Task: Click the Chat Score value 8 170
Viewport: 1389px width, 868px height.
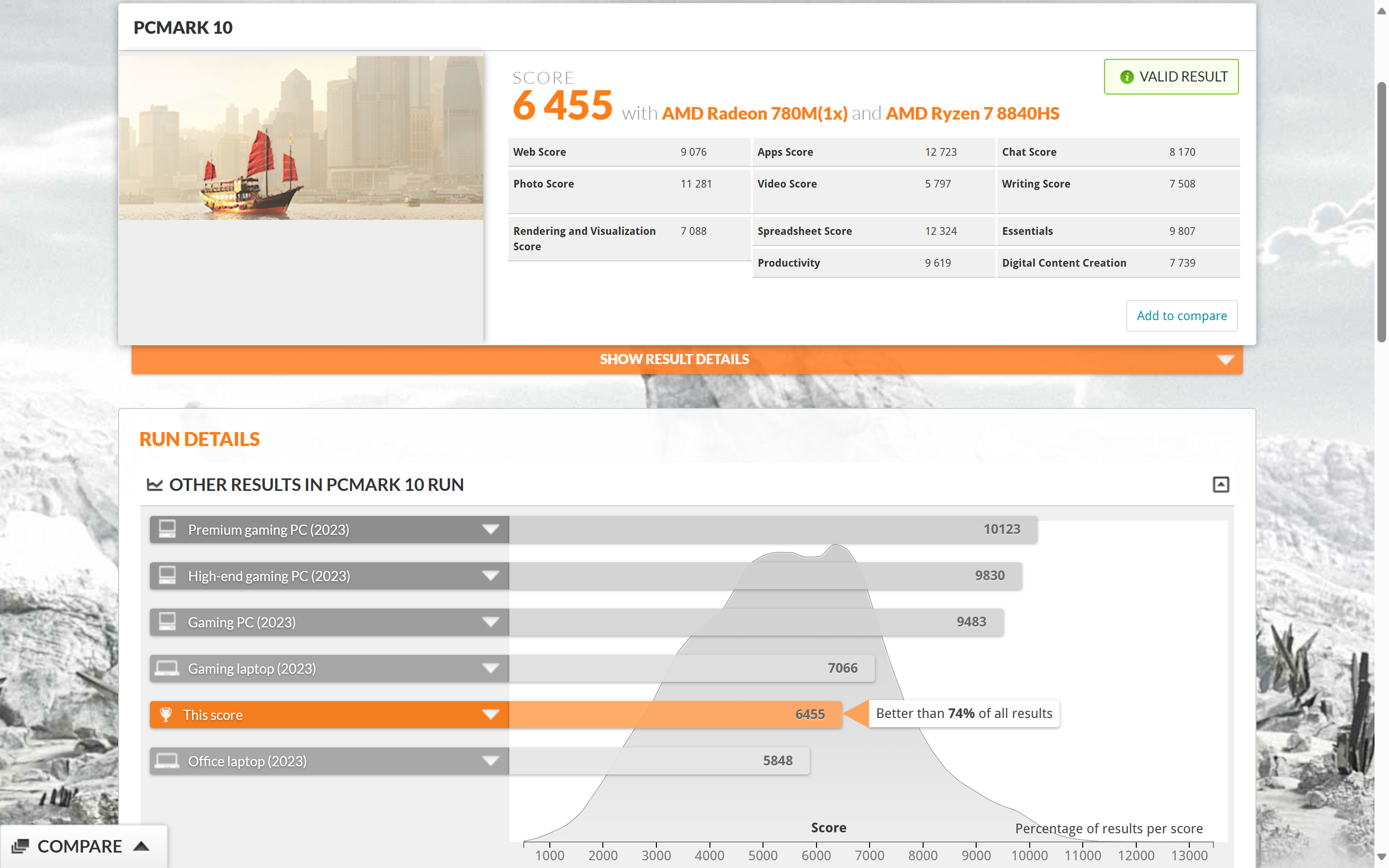Action: point(1183,152)
